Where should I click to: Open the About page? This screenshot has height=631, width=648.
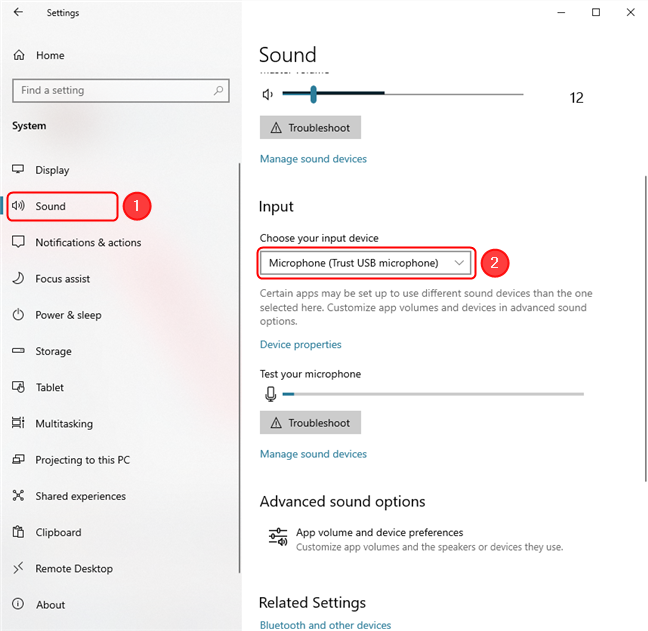pos(50,605)
